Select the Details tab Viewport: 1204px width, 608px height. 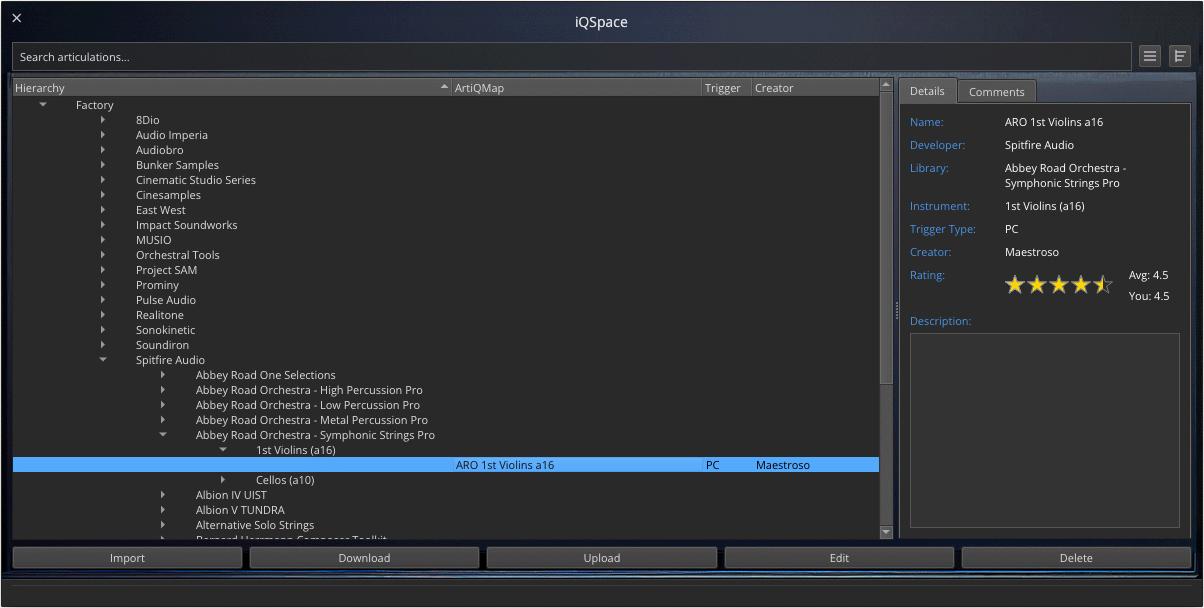point(928,91)
